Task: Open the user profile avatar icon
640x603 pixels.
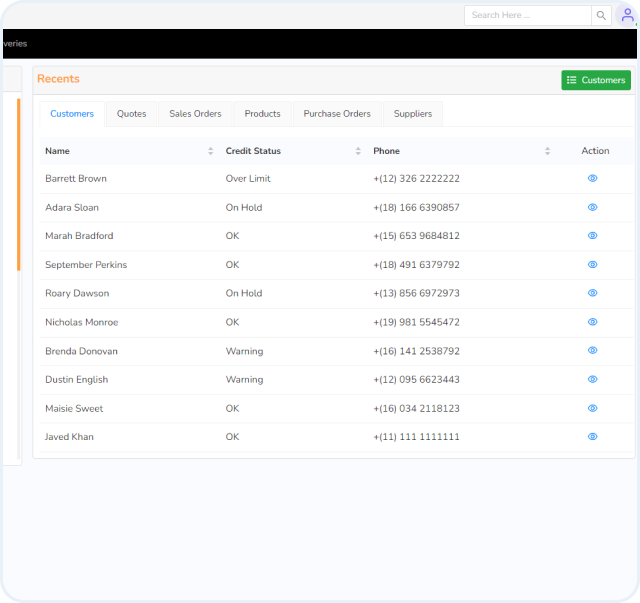Action: (627, 15)
